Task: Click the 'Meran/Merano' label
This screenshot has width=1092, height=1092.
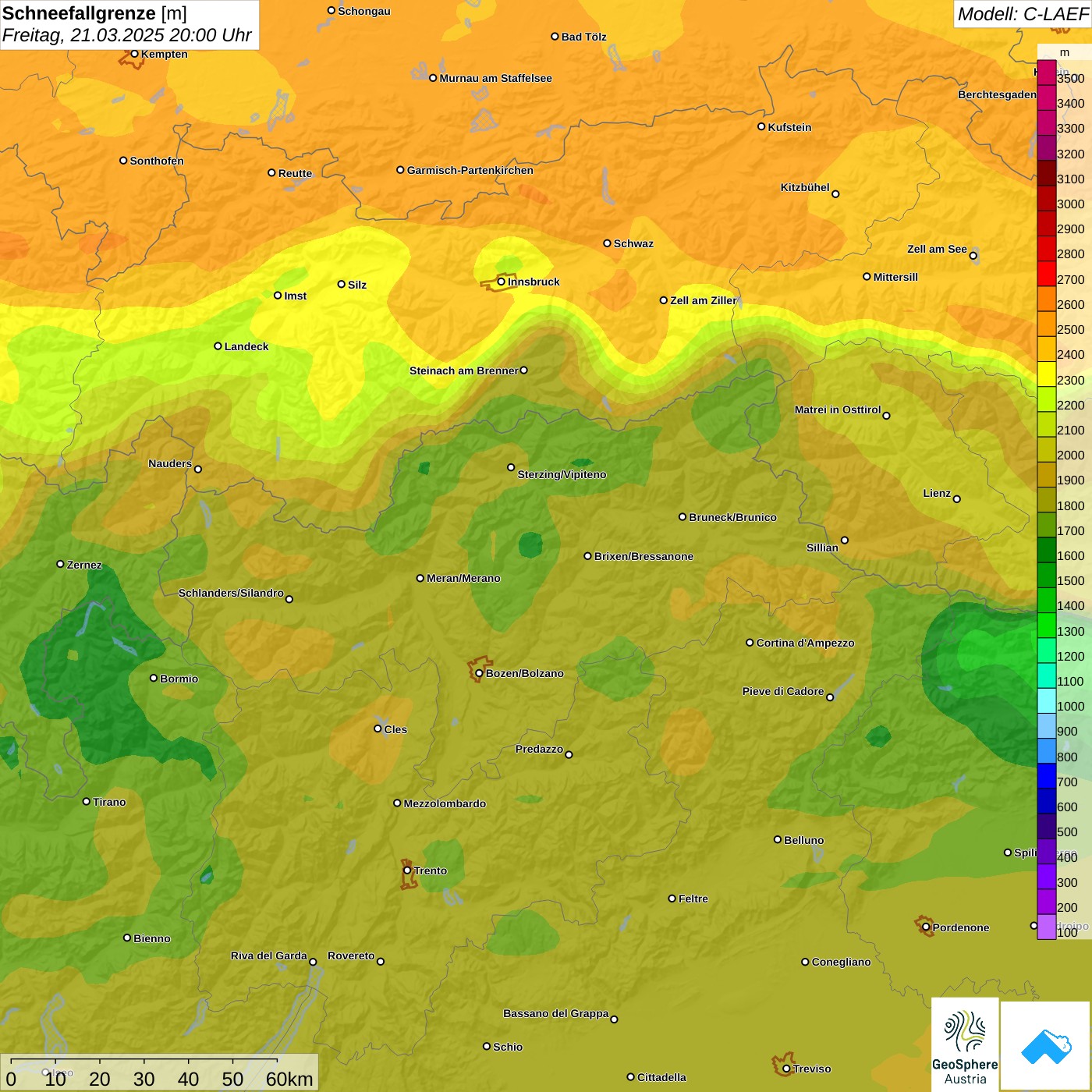Action: click(463, 578)
